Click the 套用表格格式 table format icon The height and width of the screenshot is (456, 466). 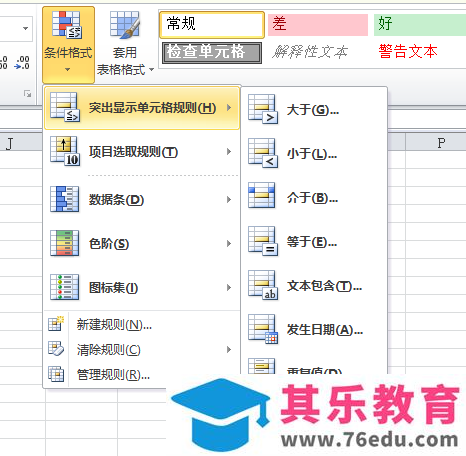(x=125, y=25)
